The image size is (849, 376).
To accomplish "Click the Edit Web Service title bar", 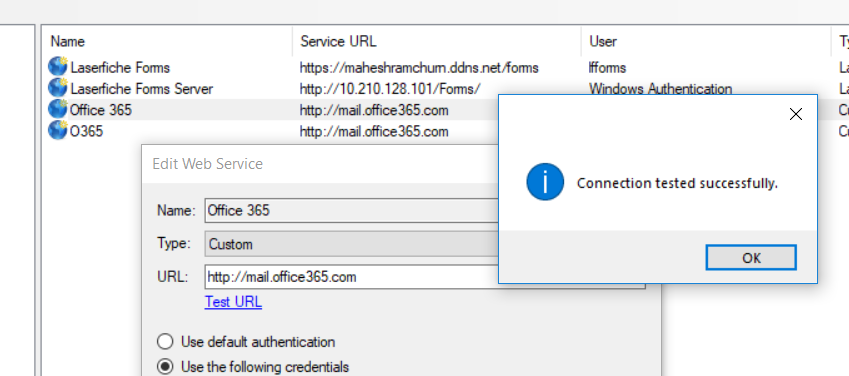I will coord(319,164).
